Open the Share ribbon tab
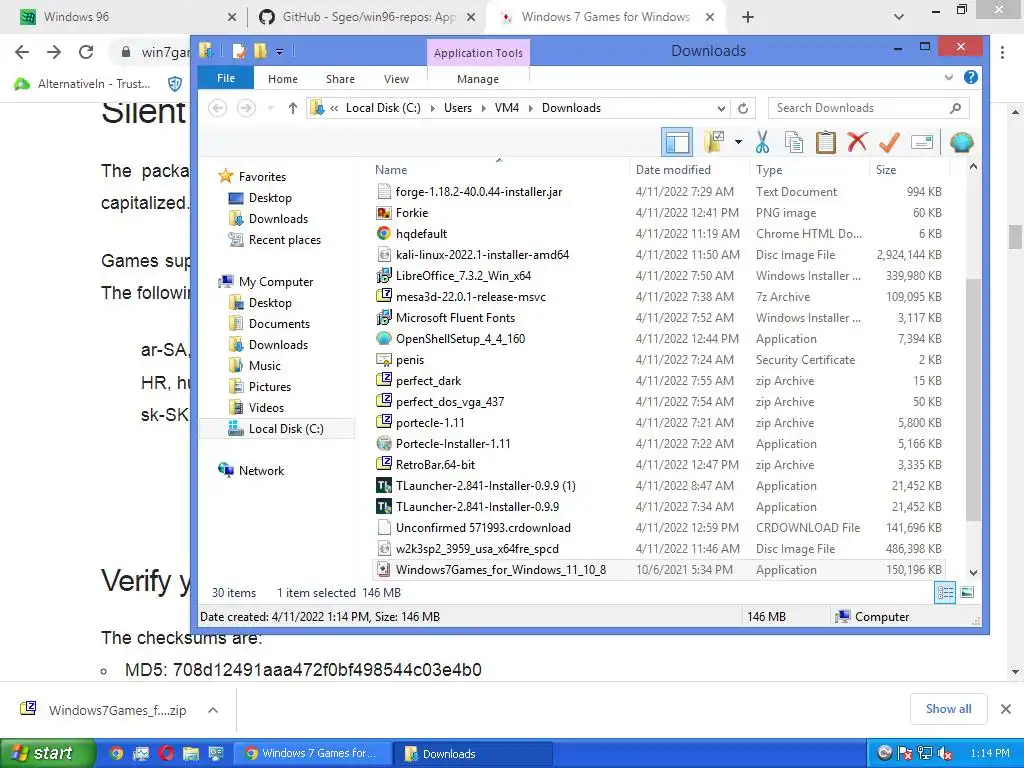 (x=340, y=79)
